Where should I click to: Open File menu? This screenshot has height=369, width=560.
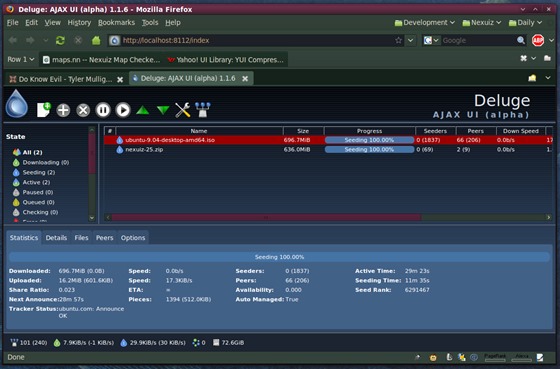pos(12,23)
